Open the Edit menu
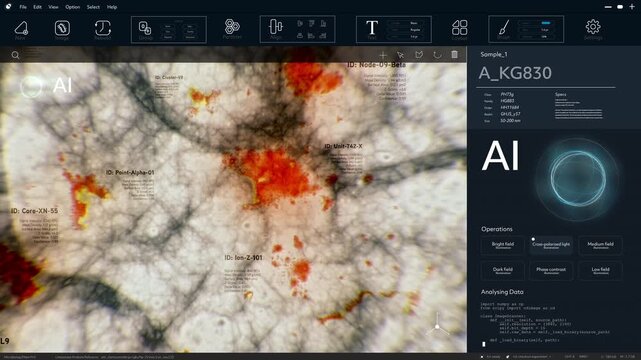The image size is (641, 360). 37,7
